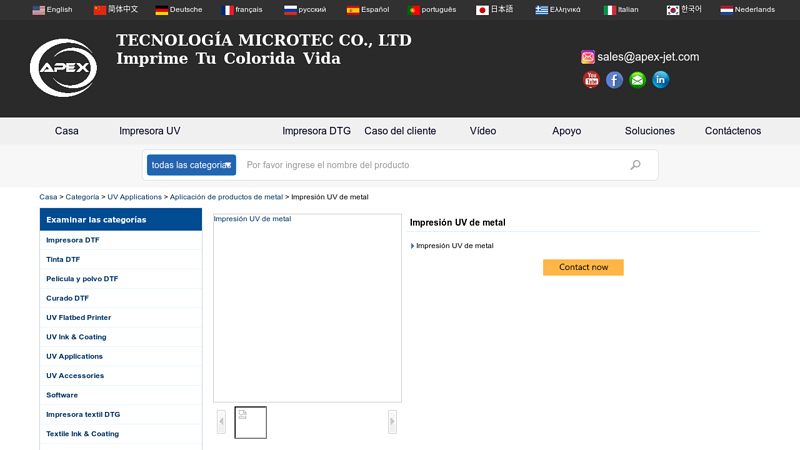This screenshot has height=450, width=800.
Task: Choose the Nederlands flag language
Action: [747, 10]
